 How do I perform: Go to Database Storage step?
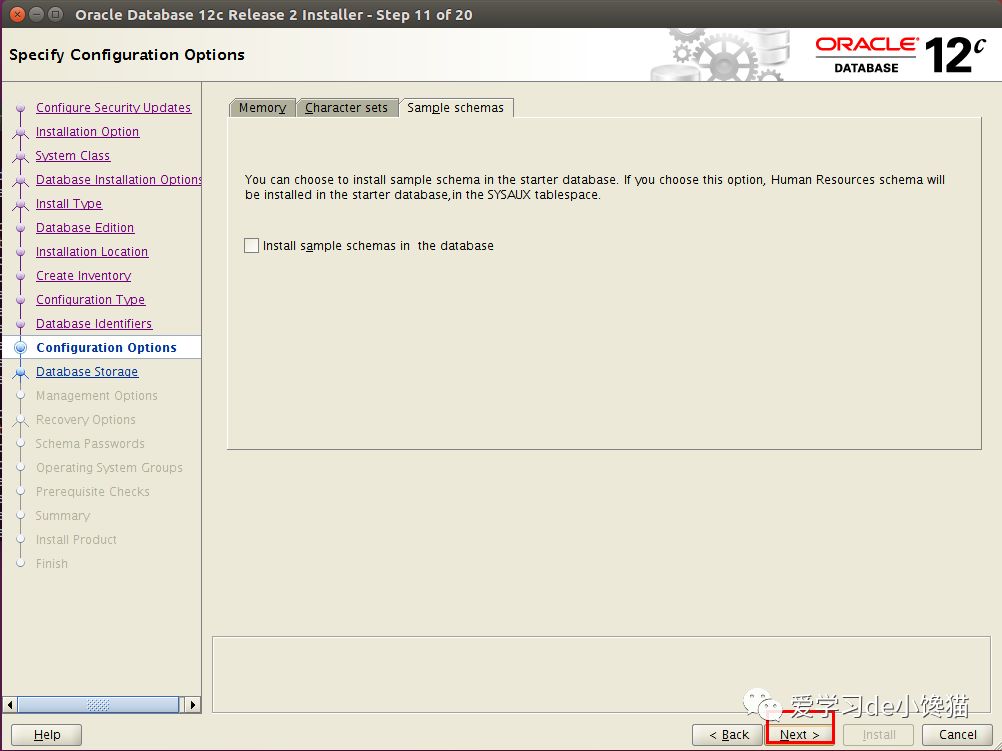click(x=87, y=371)
